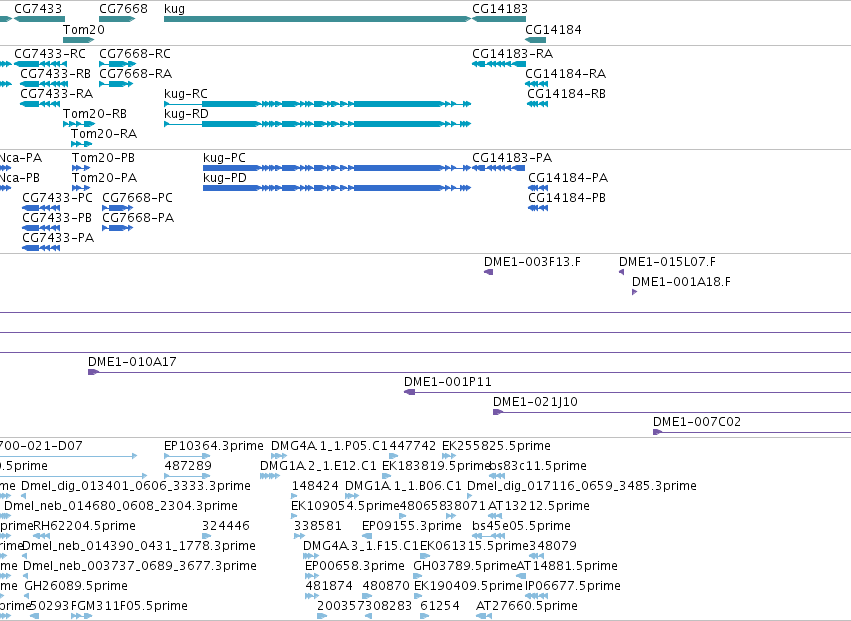Select EST Dmel_dig_017116_0659_3485.3prime

tap(582, 486)
